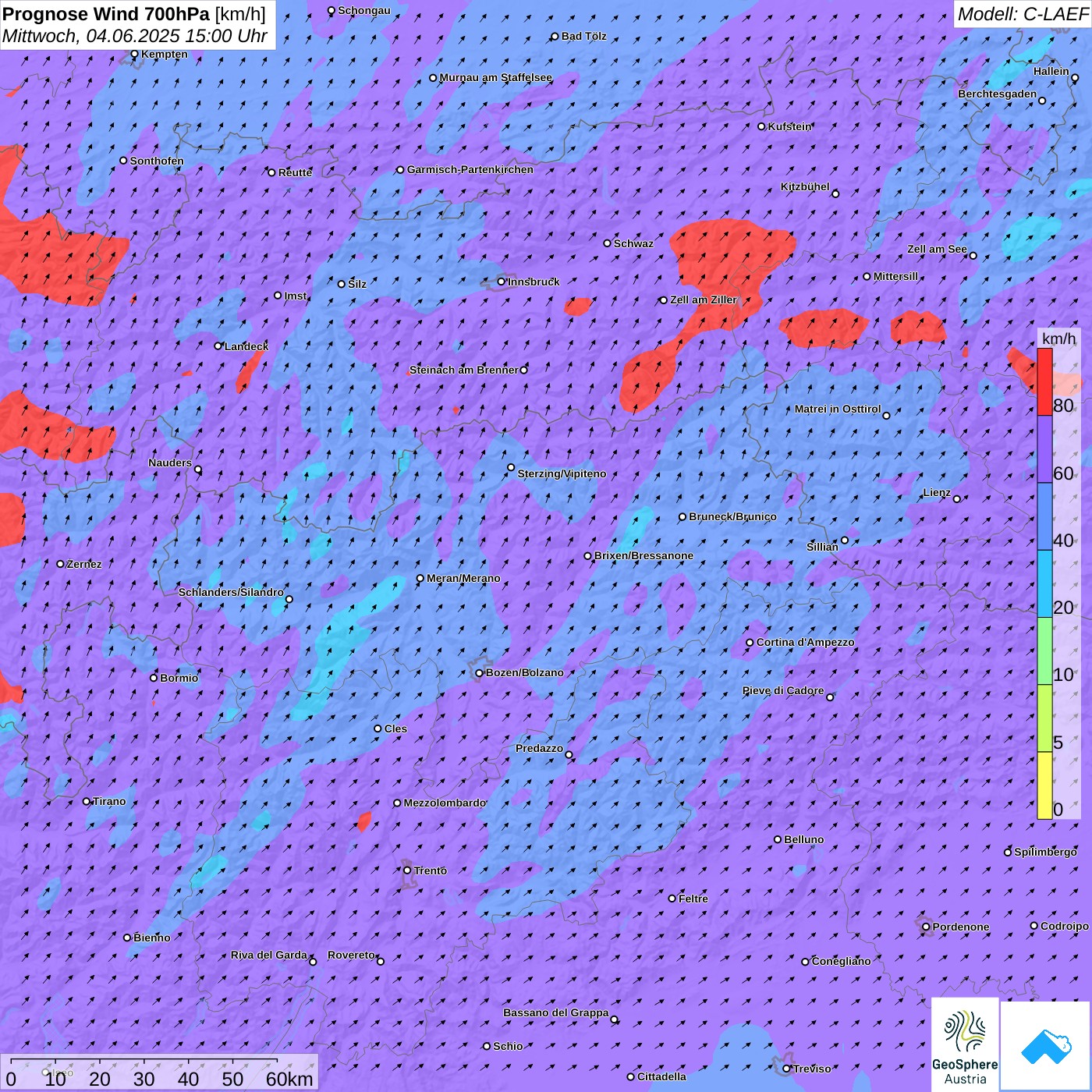
Task: Click the Zell am Ziller label
Action: pos(704,300)
